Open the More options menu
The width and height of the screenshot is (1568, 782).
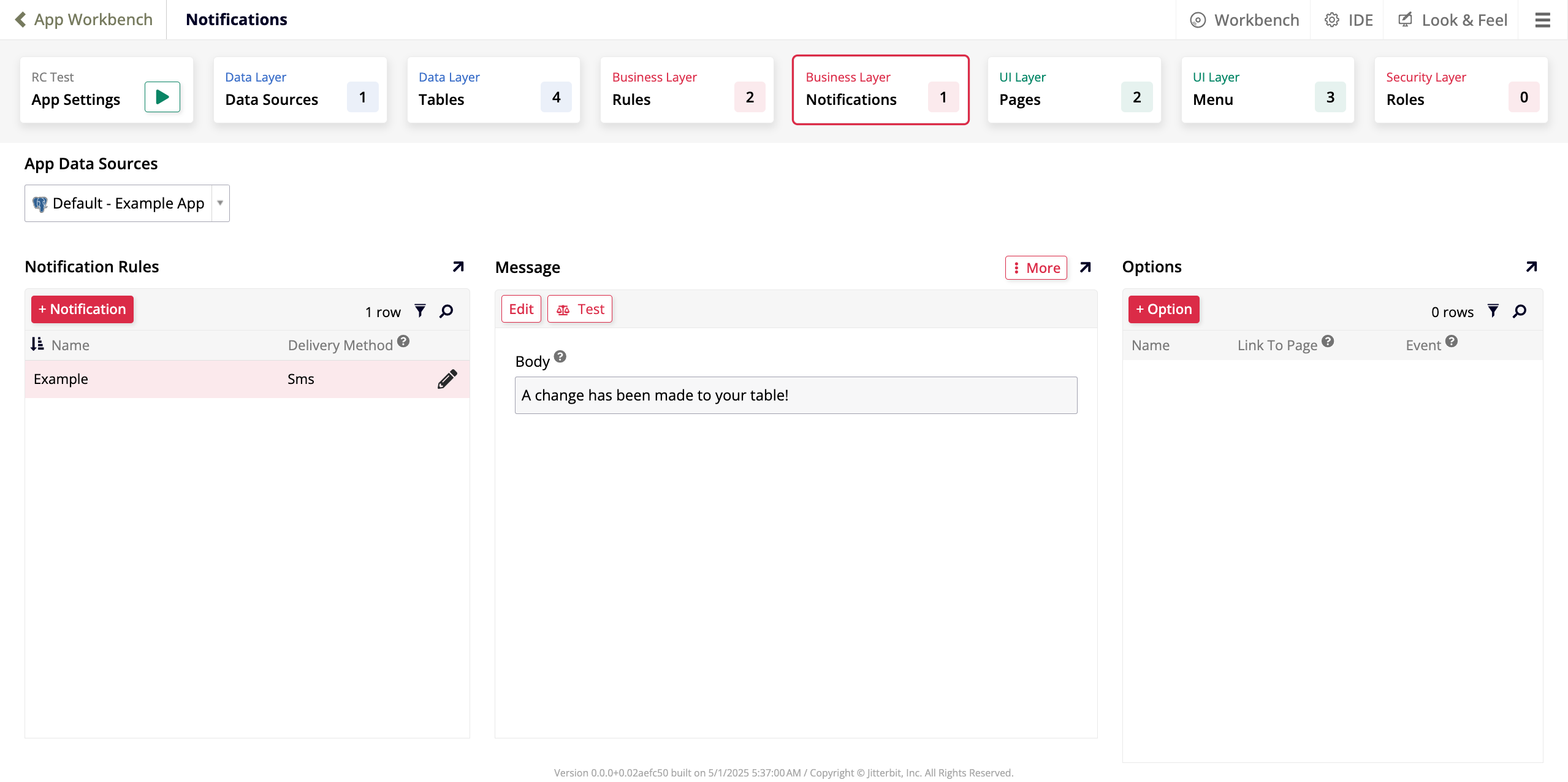pos(1036,268)
